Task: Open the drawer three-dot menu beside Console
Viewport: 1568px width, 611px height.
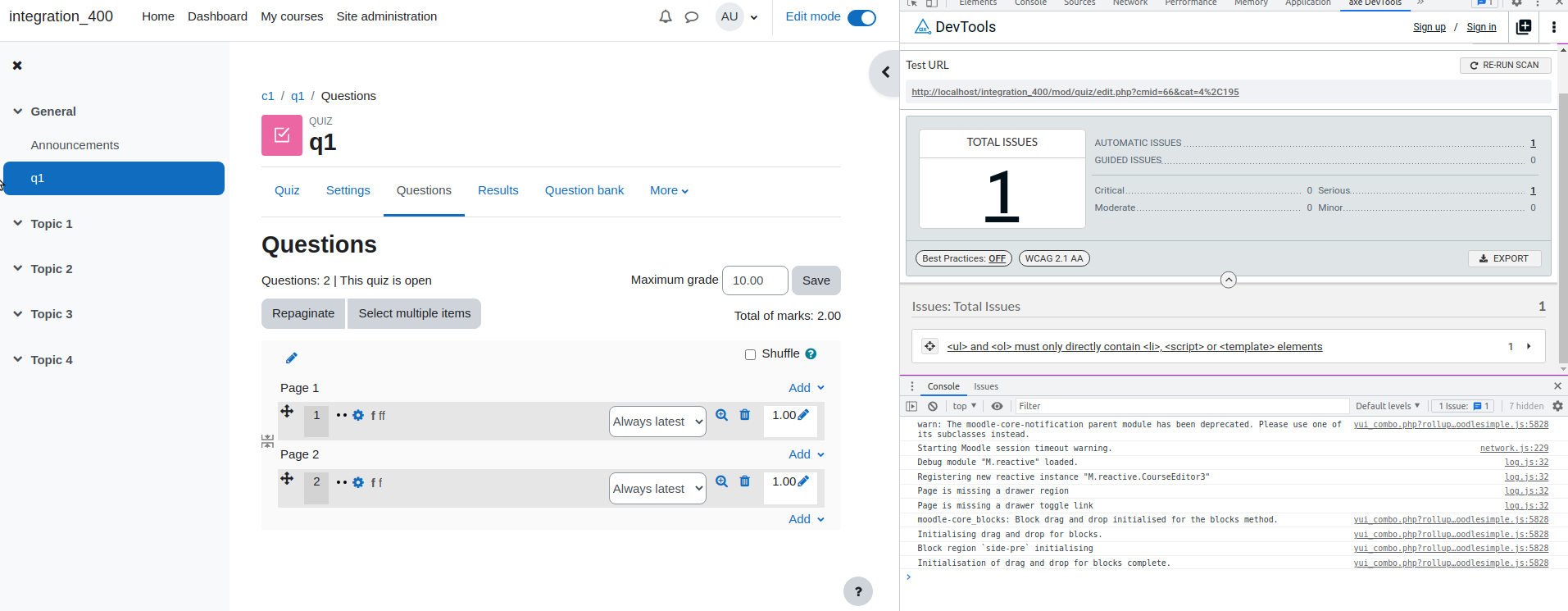Action: coord(911,386)
